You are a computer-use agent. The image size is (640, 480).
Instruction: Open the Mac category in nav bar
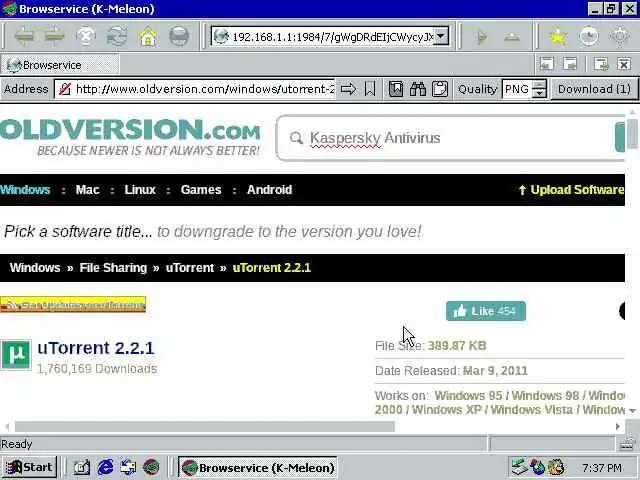point(87,189)
